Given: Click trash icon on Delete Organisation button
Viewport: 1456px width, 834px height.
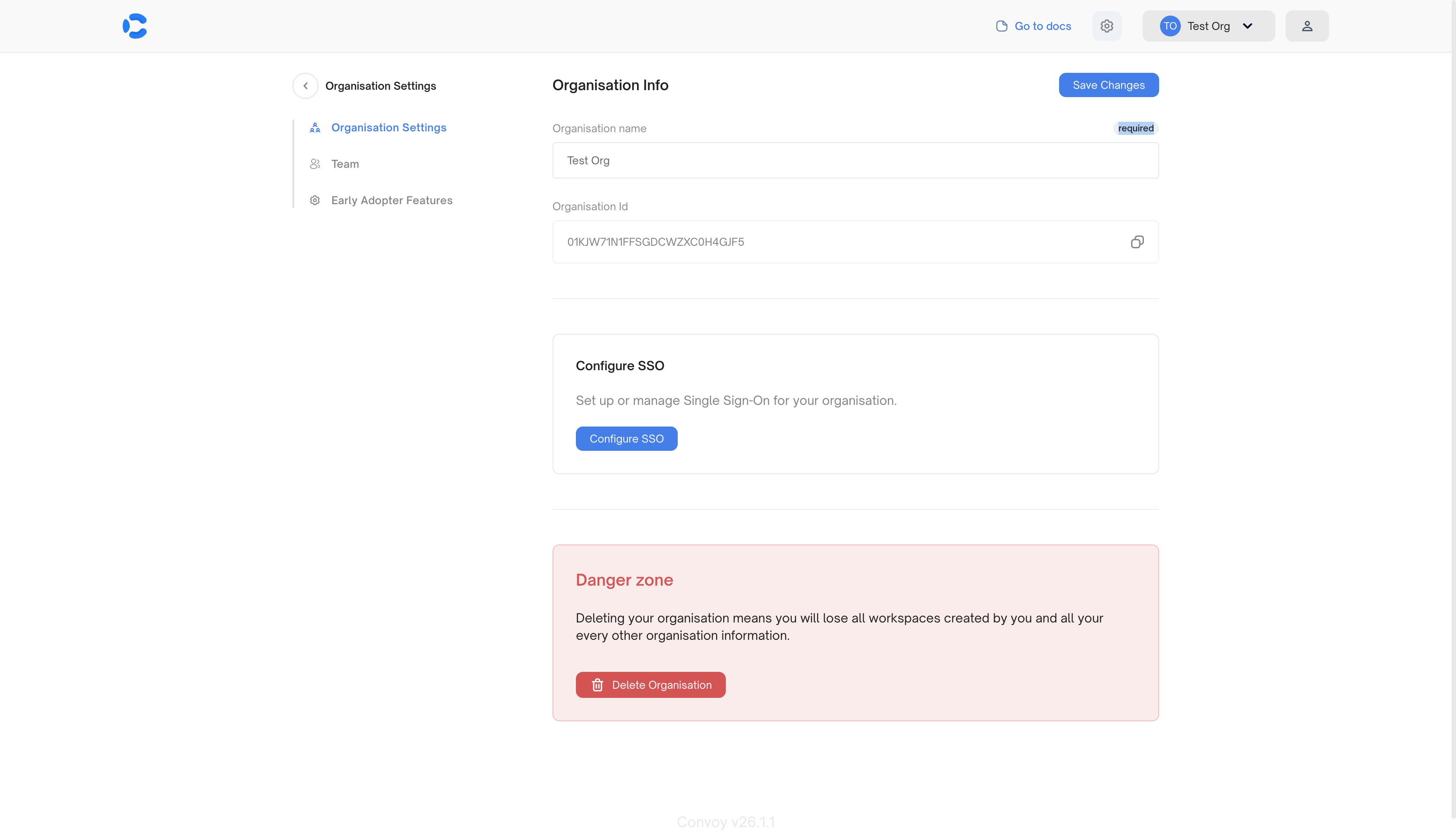Looking at the screenshot, I should 597,685.
